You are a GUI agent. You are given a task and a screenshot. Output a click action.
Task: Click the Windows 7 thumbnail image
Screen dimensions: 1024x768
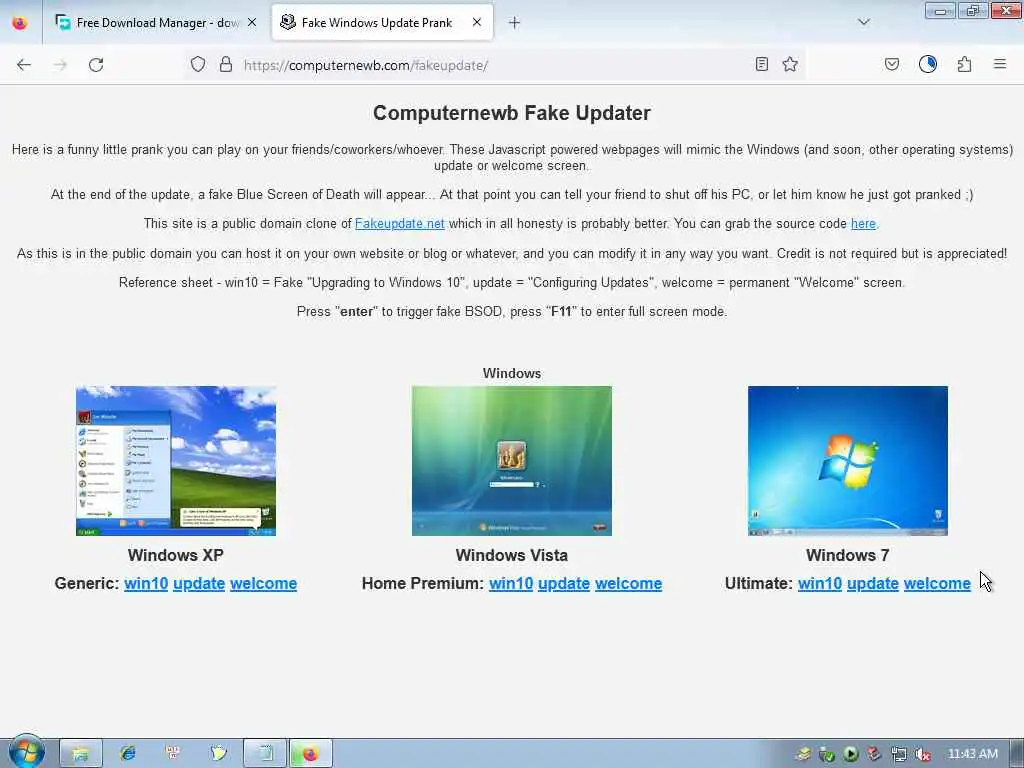tap(848, 461)
